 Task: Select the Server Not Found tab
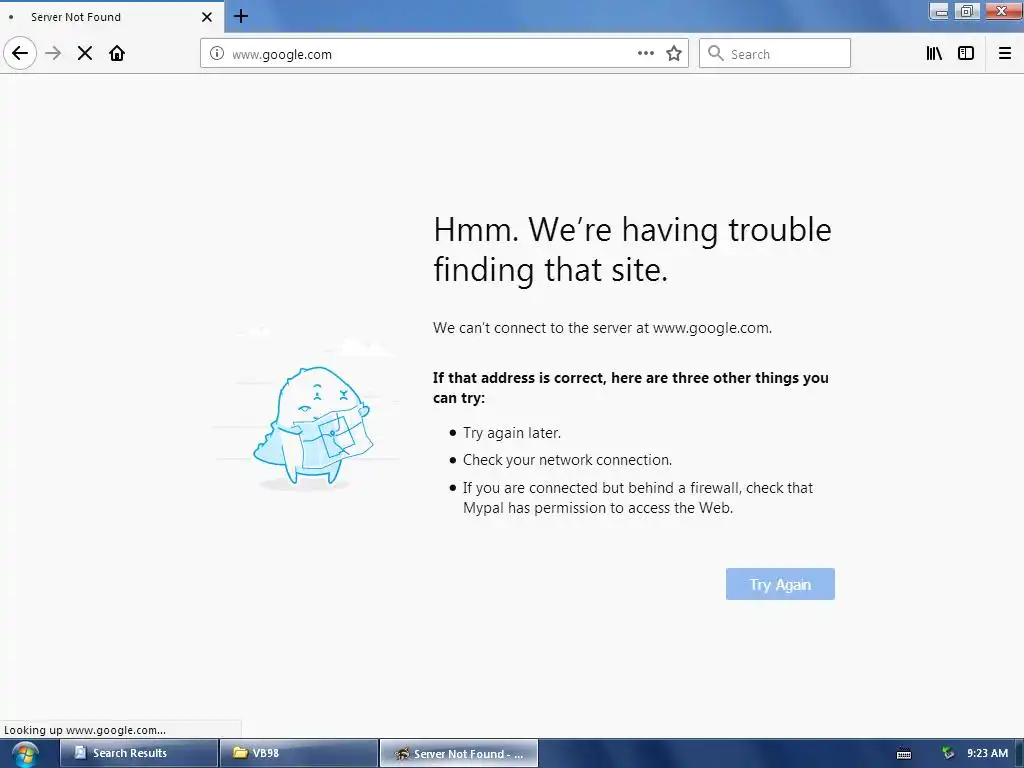pyautogui.click(x=112, y=17)
